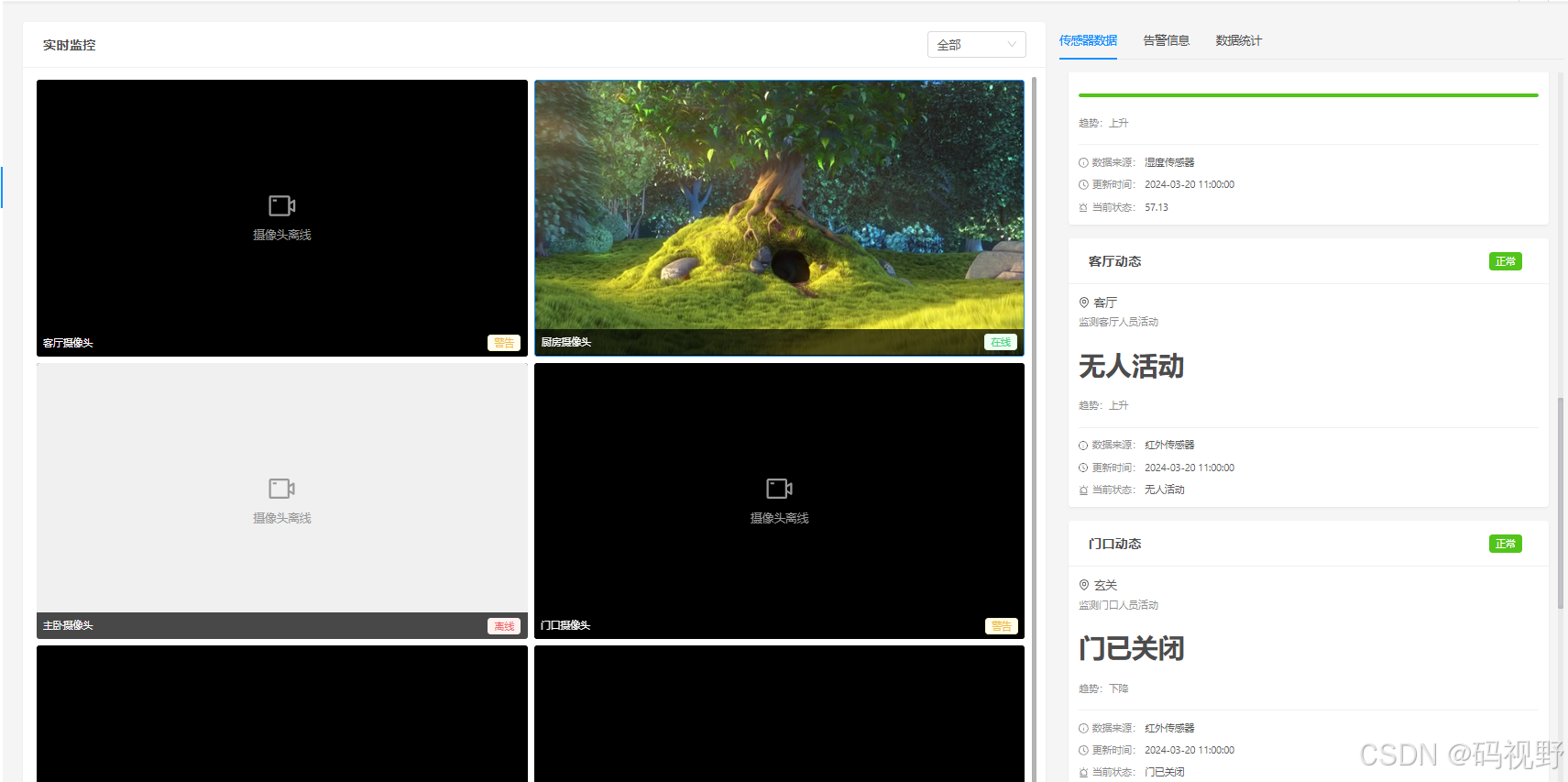Click the 正常 status tag on 客厅动态 card
This screenshot has width=1568, height=782.
coord(1505,261)
